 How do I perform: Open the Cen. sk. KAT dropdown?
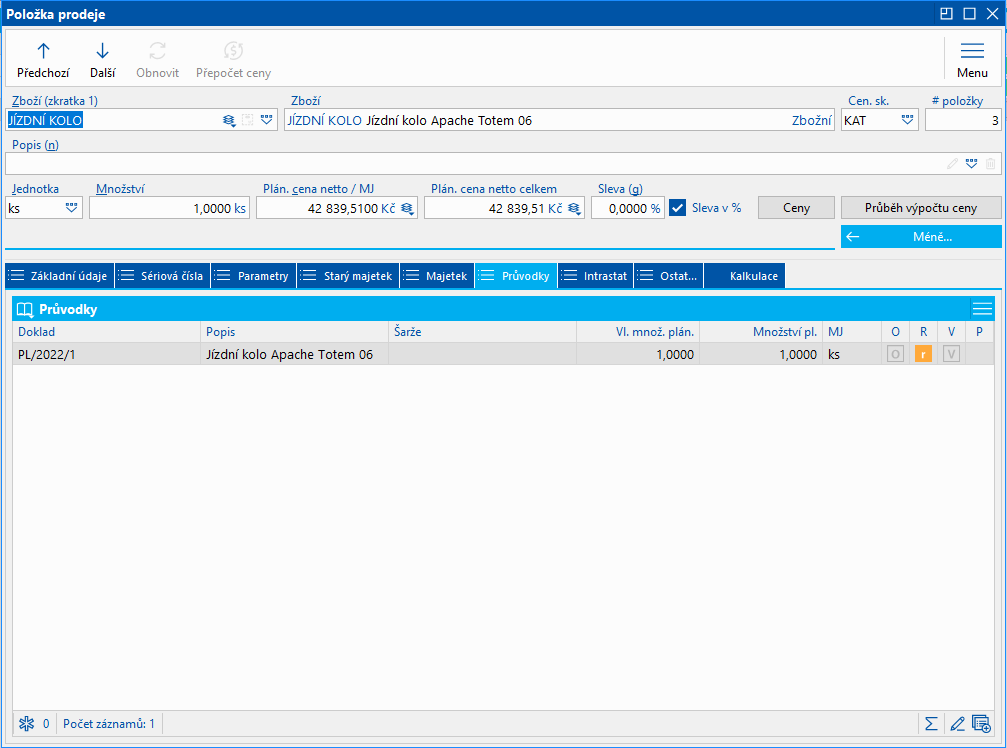(x=907, y=120)
